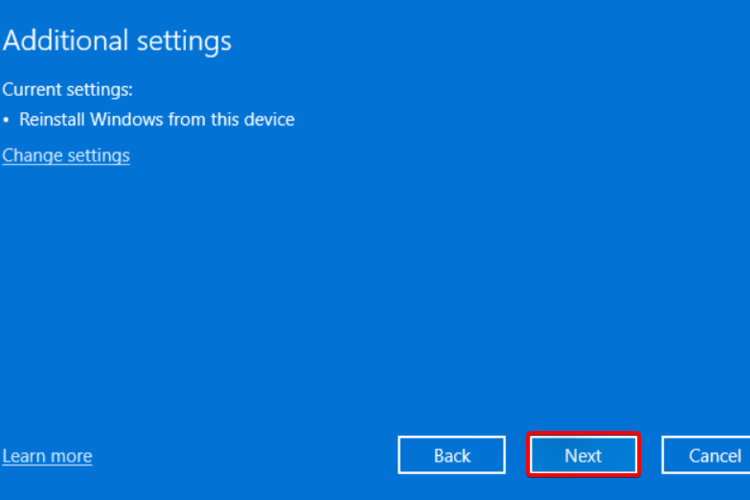Image resolution: width=750 pixels, height=500 pixels.
Task: Click the underlined Learn more text
Action: click(x=47, y=456)
